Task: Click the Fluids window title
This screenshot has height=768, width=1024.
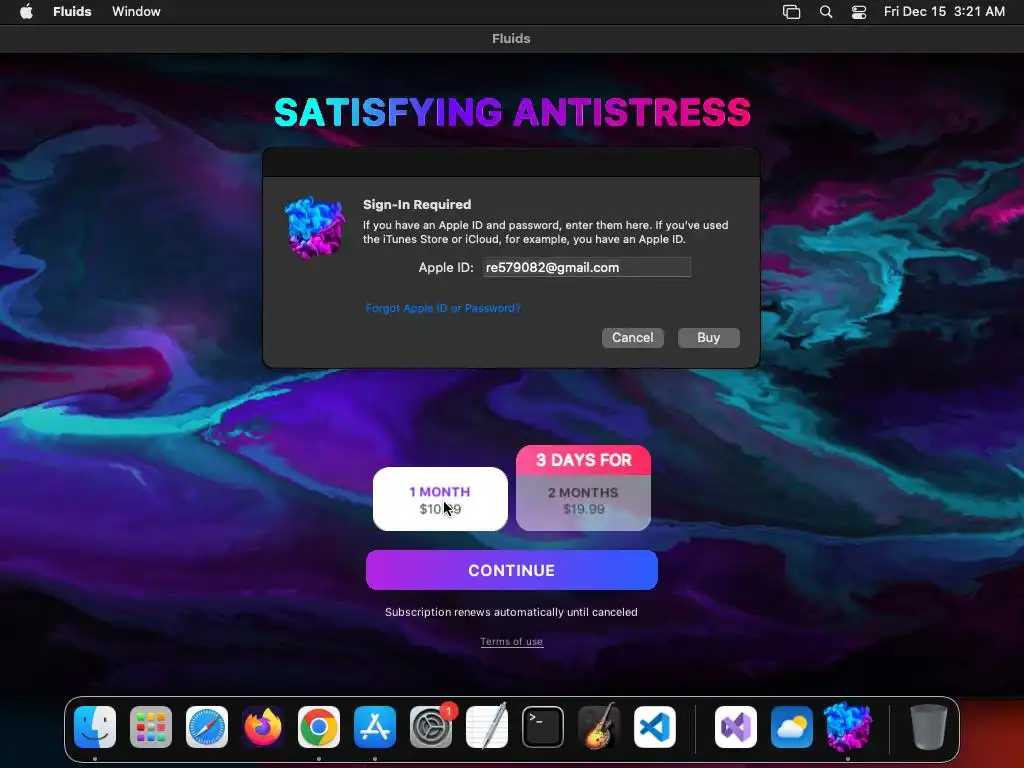Action: coord(511,39)
